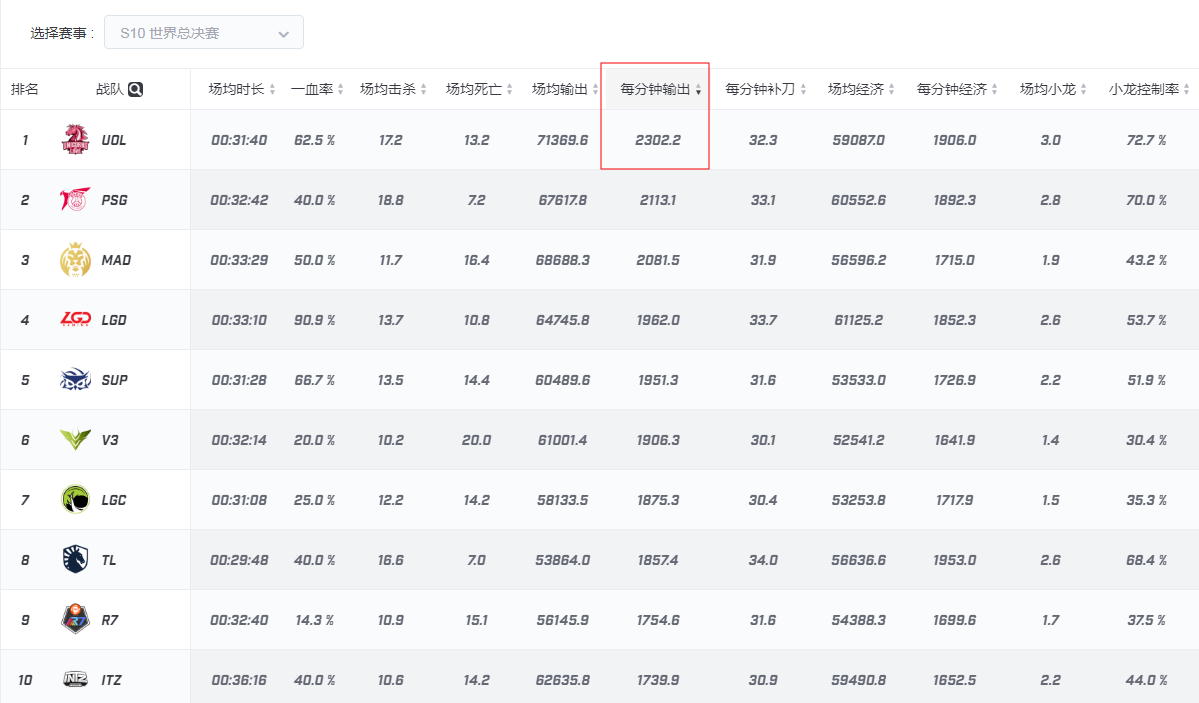The height and width of the screenshot is (703, 1199).
Task: Sort by 每分钟经济 column header
Action: pyautogui.click(x=957, y=90)
